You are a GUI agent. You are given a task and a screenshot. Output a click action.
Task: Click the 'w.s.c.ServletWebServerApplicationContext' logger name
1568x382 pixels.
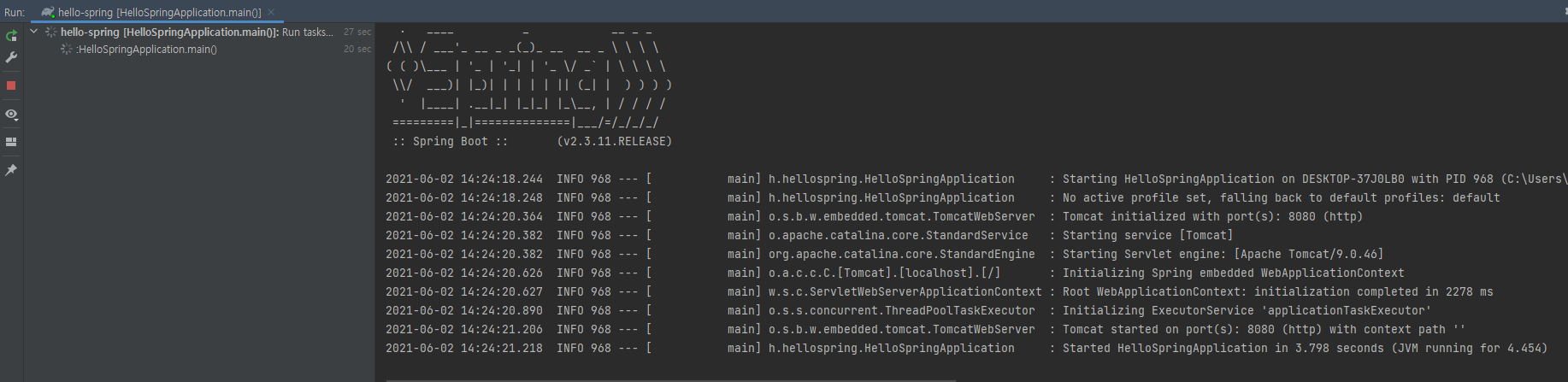[905, 292]
